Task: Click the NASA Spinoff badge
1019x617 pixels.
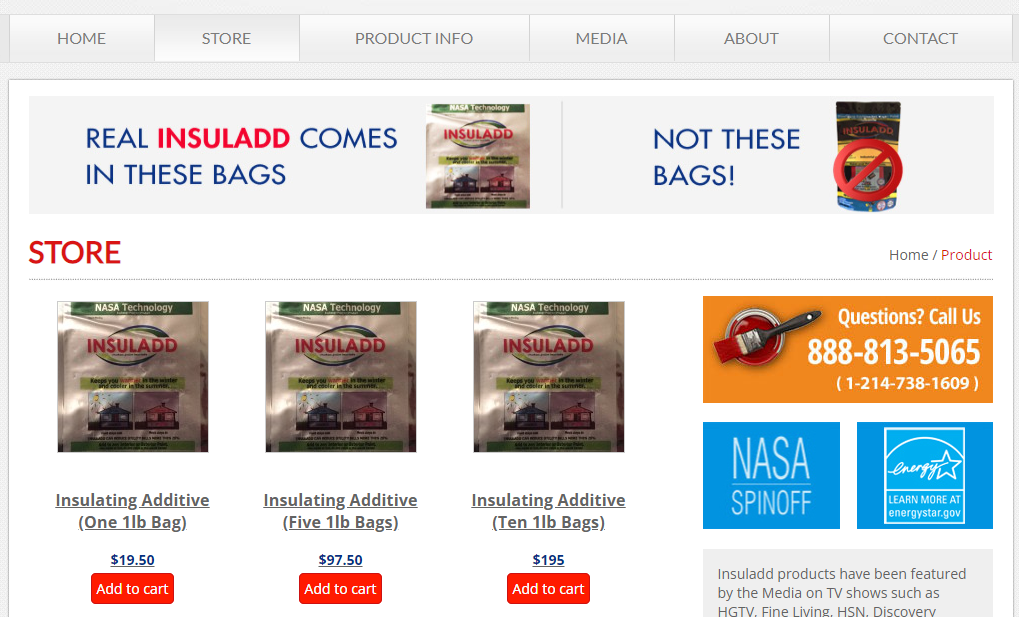Action: click(771, 475)
